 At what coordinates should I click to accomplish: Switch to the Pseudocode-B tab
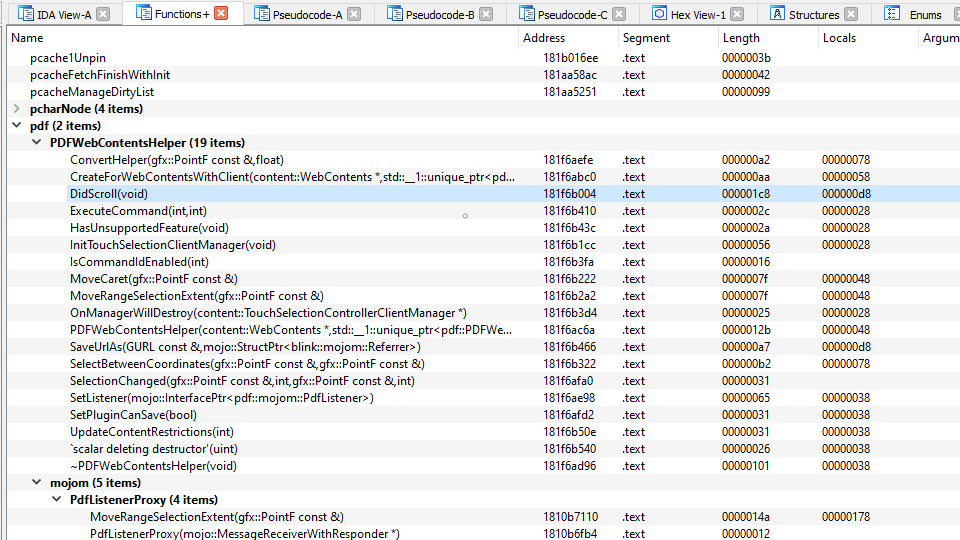click(440, 15)
